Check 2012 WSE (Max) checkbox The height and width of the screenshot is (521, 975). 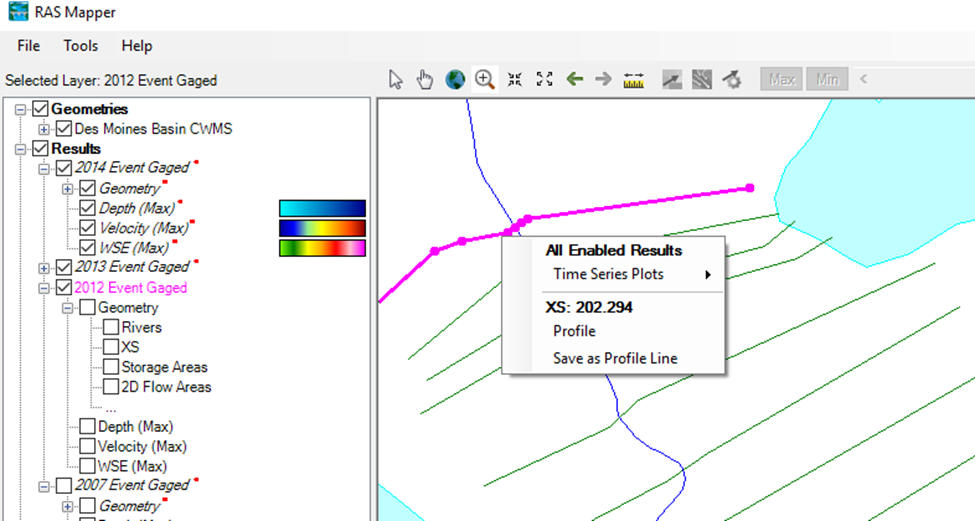(x=87, y=466)
